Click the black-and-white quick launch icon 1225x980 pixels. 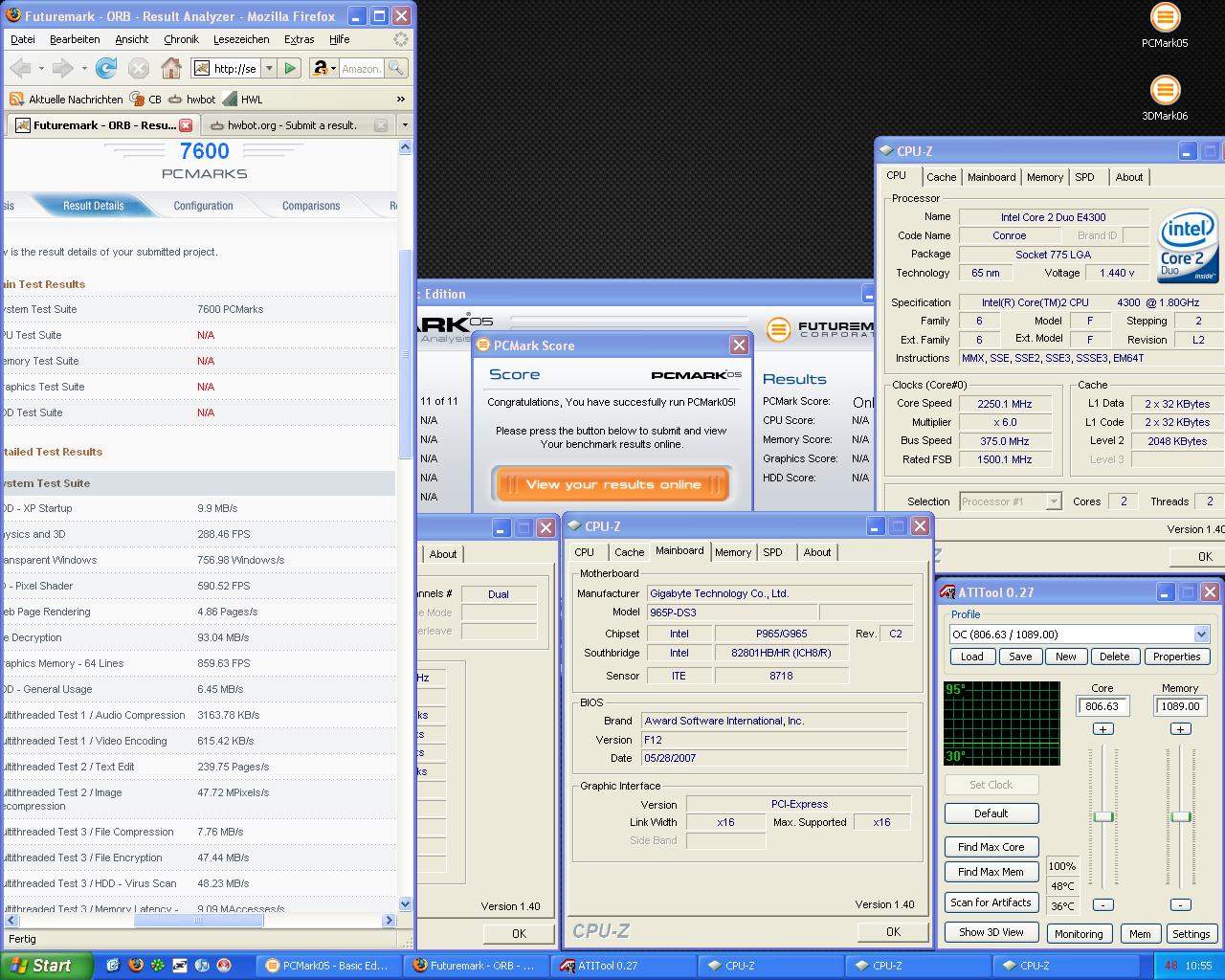pyautogui.click(x=180, y=966)
